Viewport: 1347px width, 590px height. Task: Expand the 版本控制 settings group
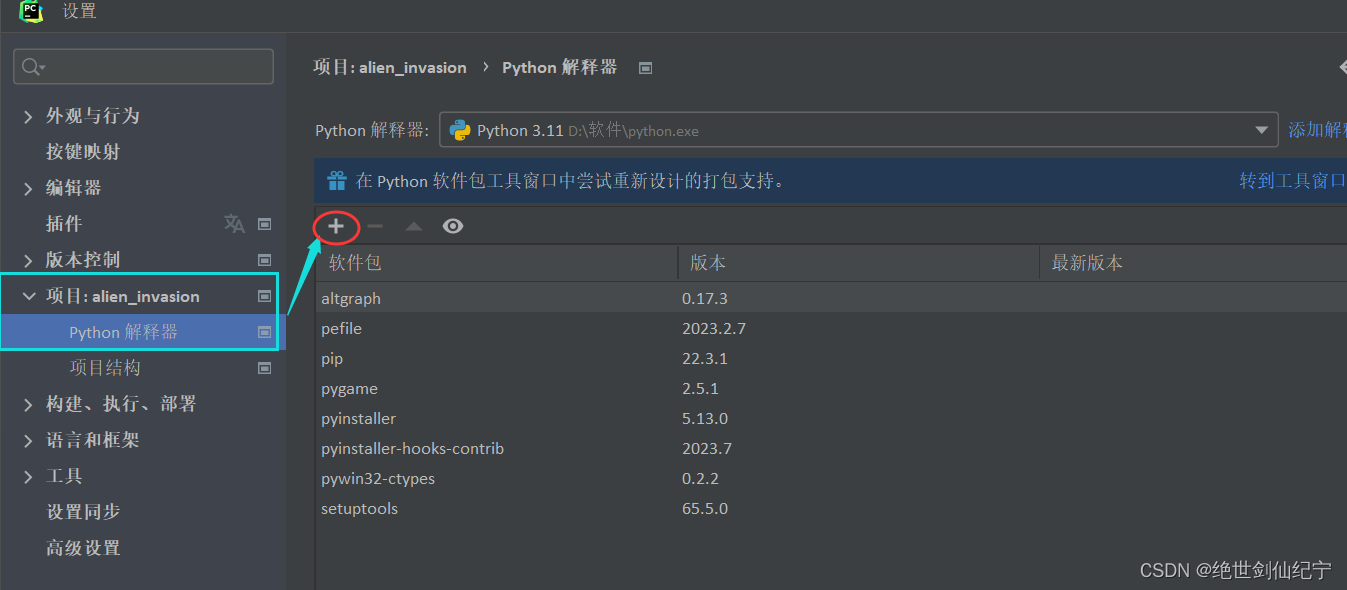(28, 260)
